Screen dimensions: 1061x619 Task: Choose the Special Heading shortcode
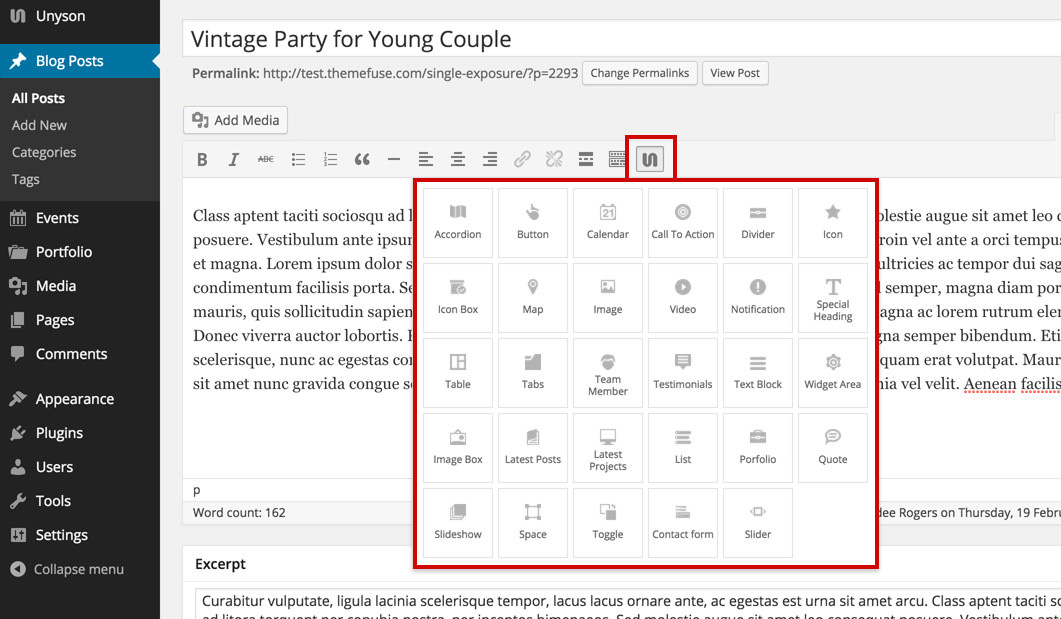point(833,298)
